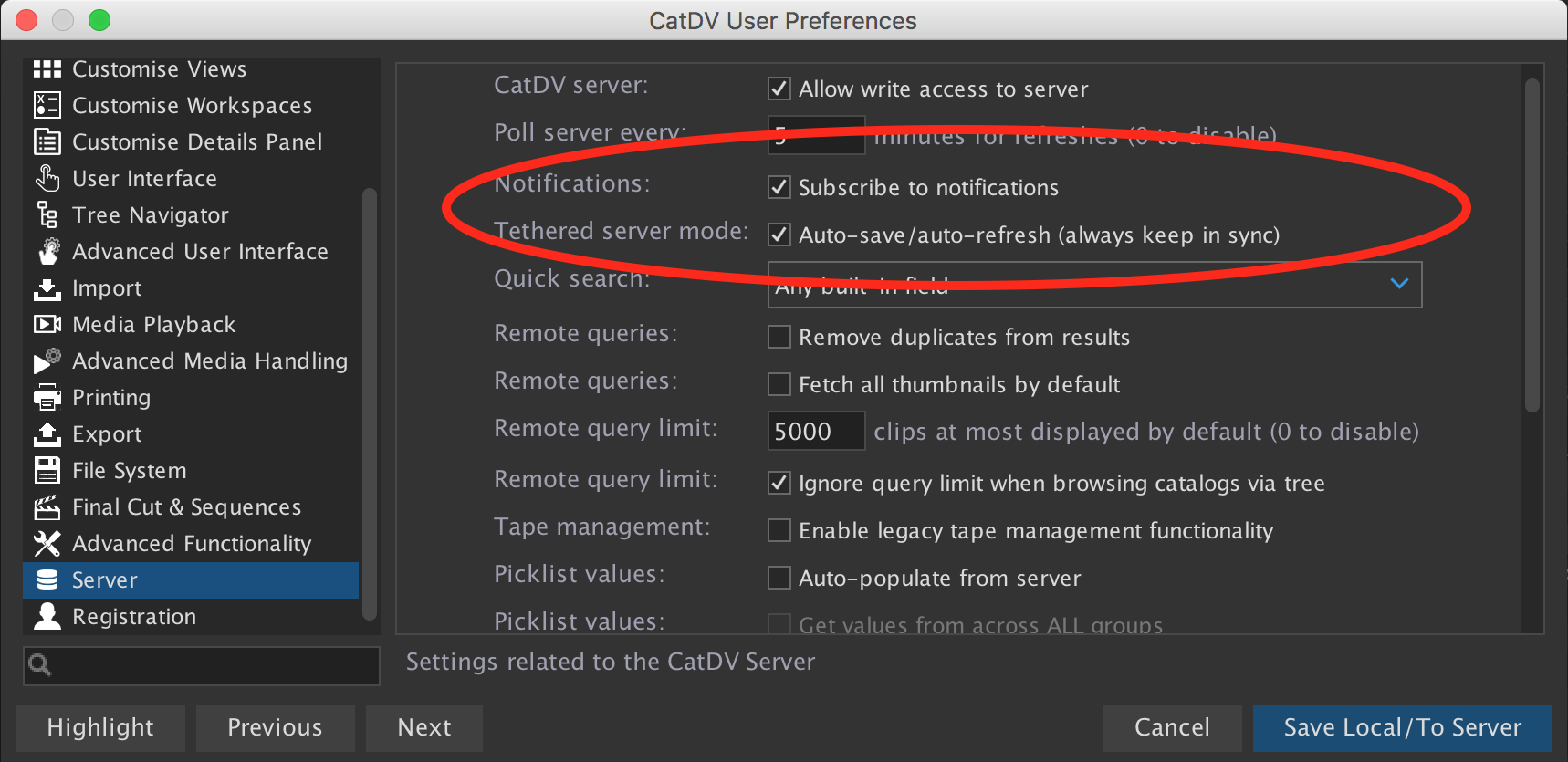Image resolution: width=1568 pixels, height=762 pixels.
Task: Open Printing via its printer icon
Action: pyautogui.click(x=47, y=398)
